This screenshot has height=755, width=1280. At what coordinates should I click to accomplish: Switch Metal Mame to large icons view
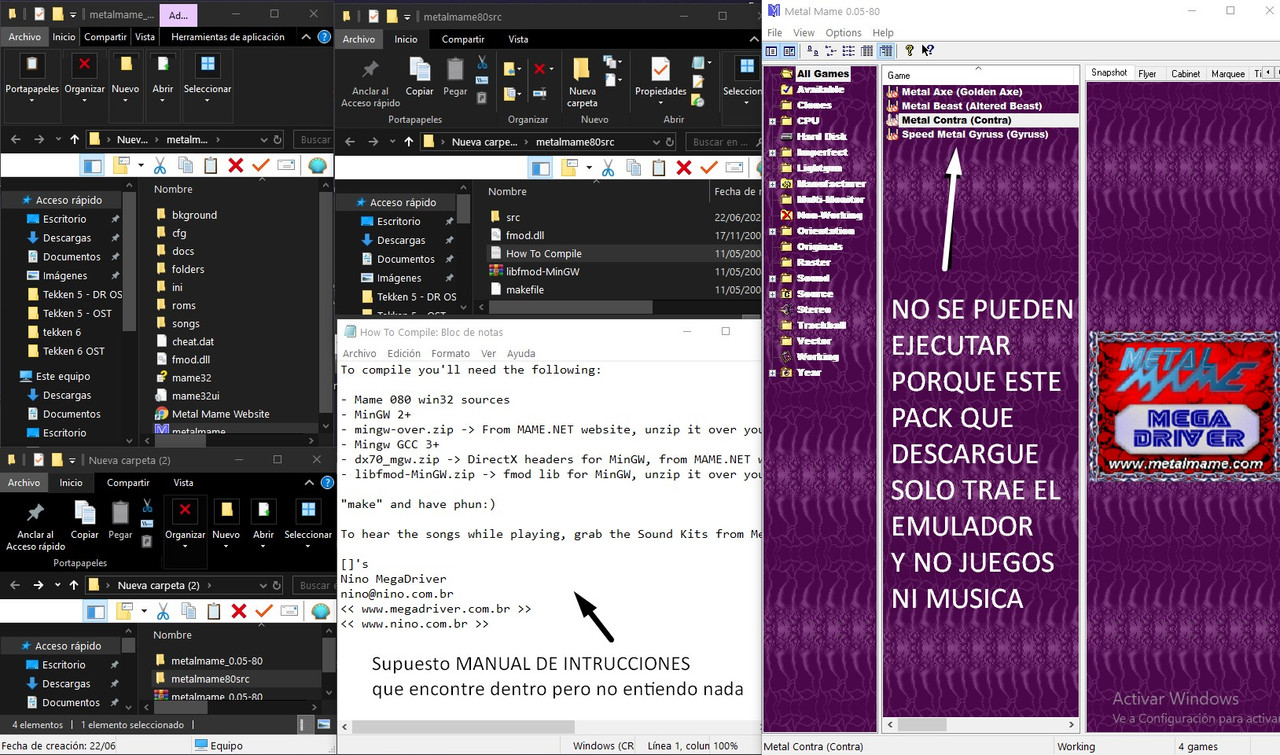813,51
